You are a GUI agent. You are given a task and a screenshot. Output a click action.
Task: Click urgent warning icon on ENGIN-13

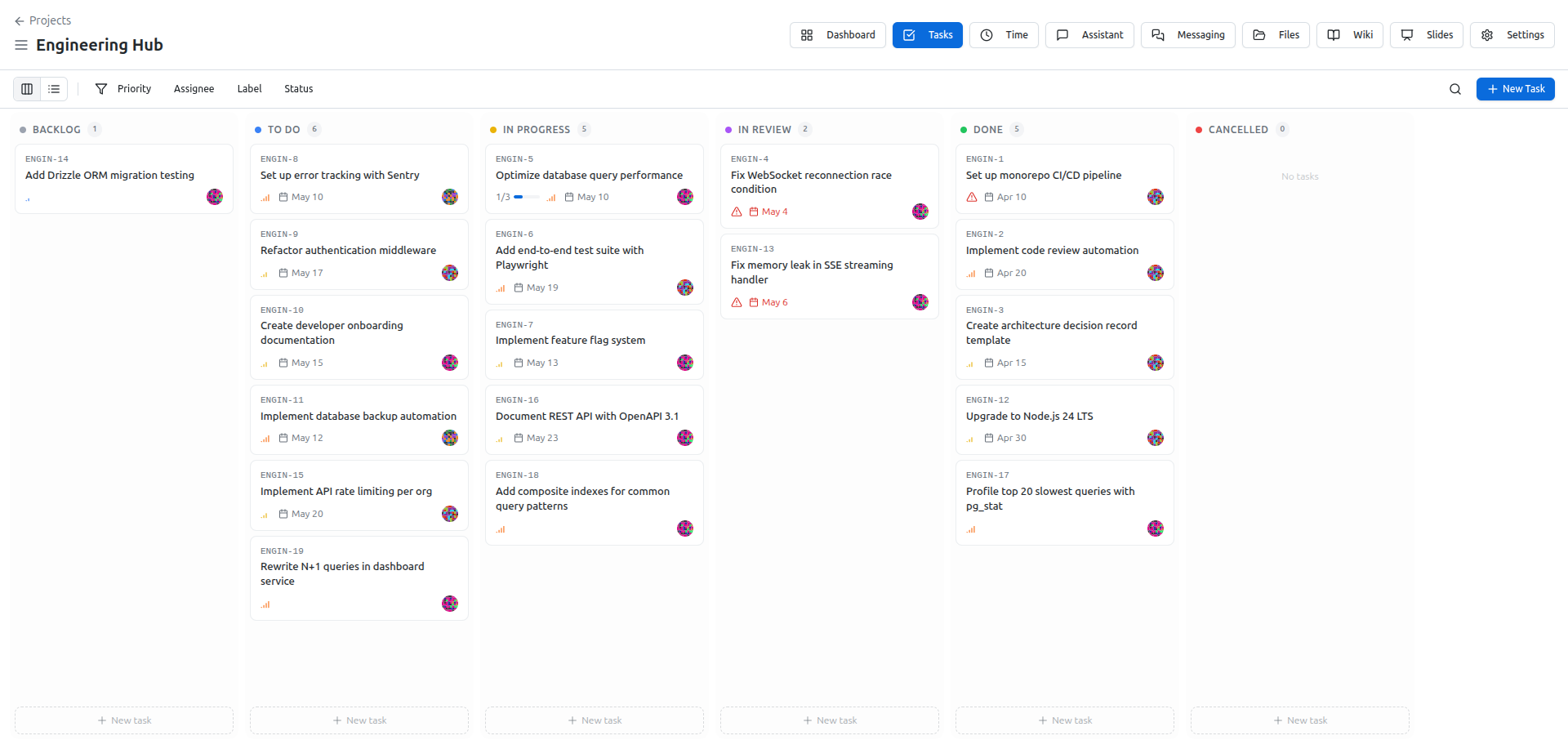[737, 302]
